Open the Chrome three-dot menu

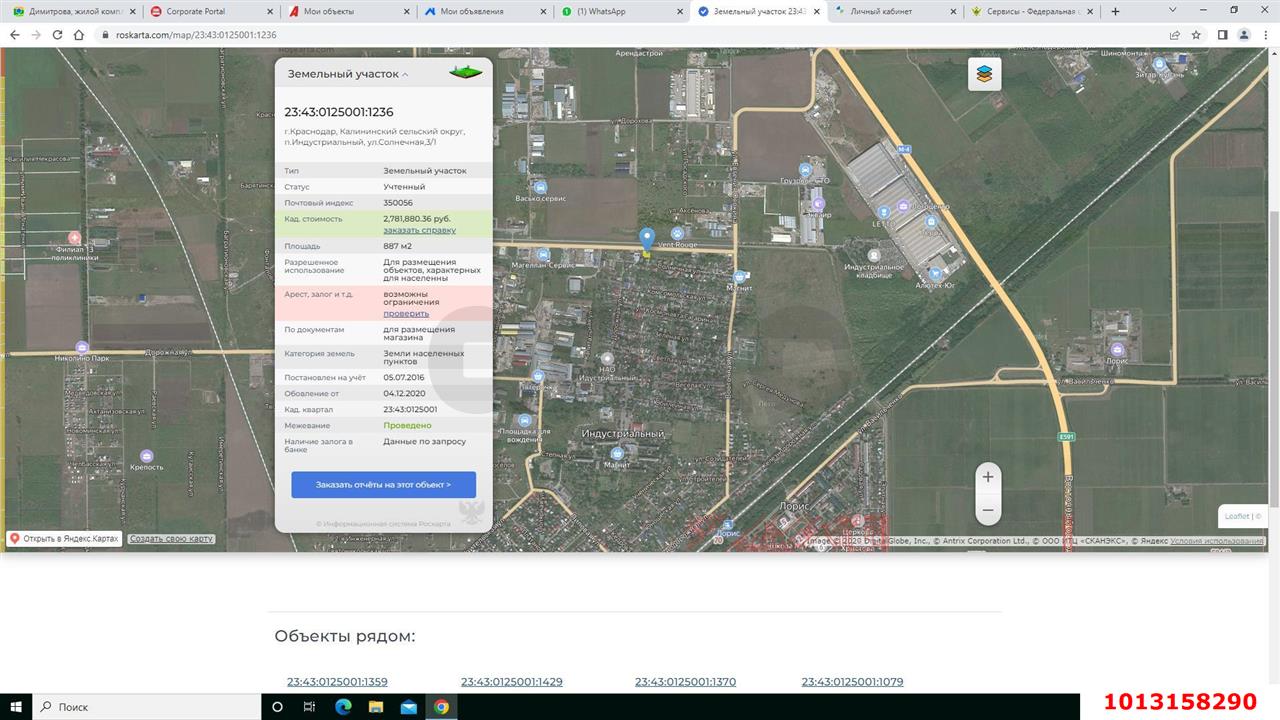pos(1266,34)
